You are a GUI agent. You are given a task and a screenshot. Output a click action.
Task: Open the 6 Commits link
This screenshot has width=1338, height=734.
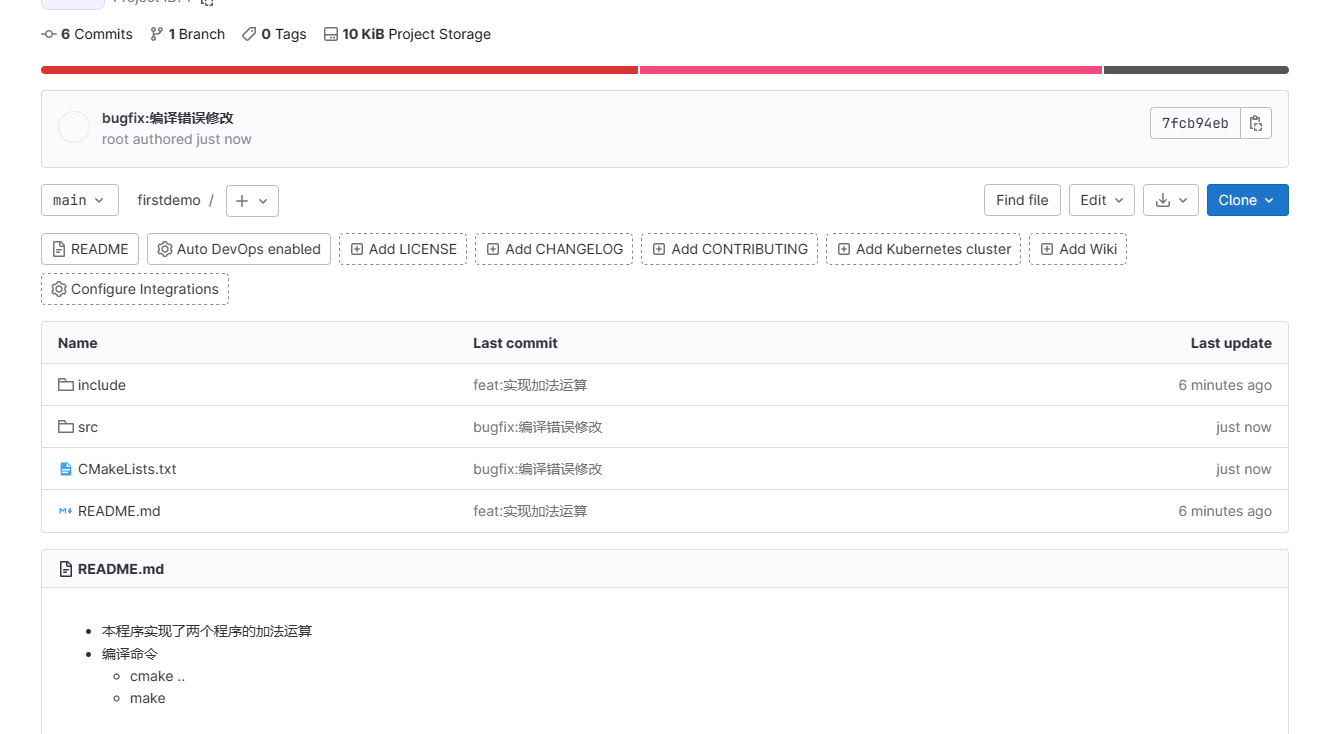click(x=87, y=34)
